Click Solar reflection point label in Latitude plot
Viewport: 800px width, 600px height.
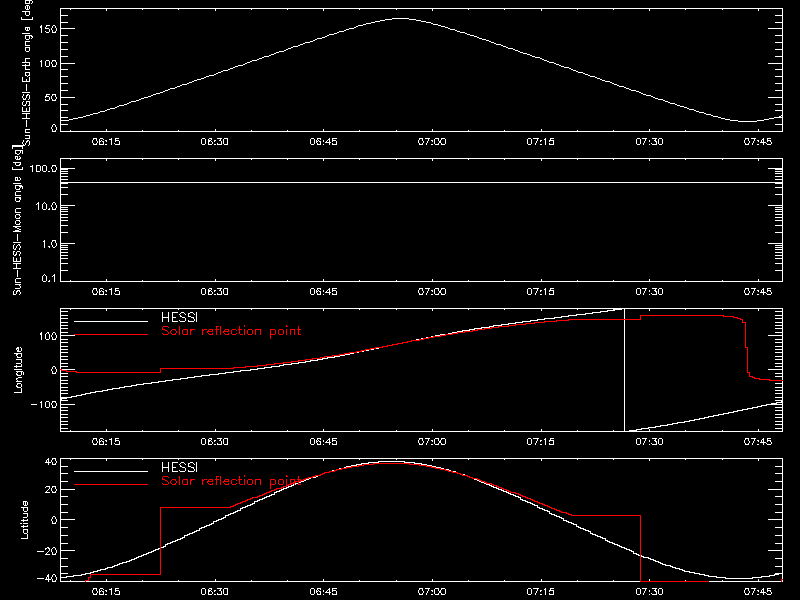point(231,481)
